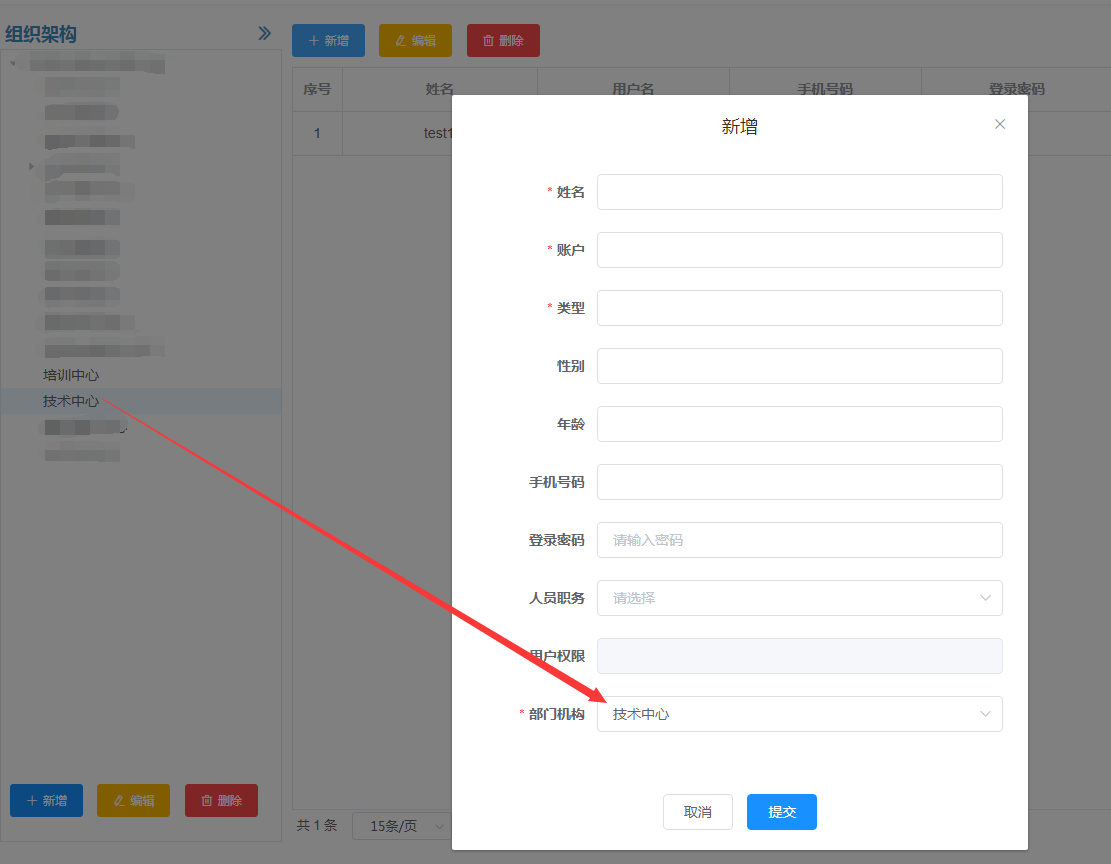Focus the 类型 input field
This screenshot has height=864, width=1111.
pyautogui.click(x=799, y=308)
